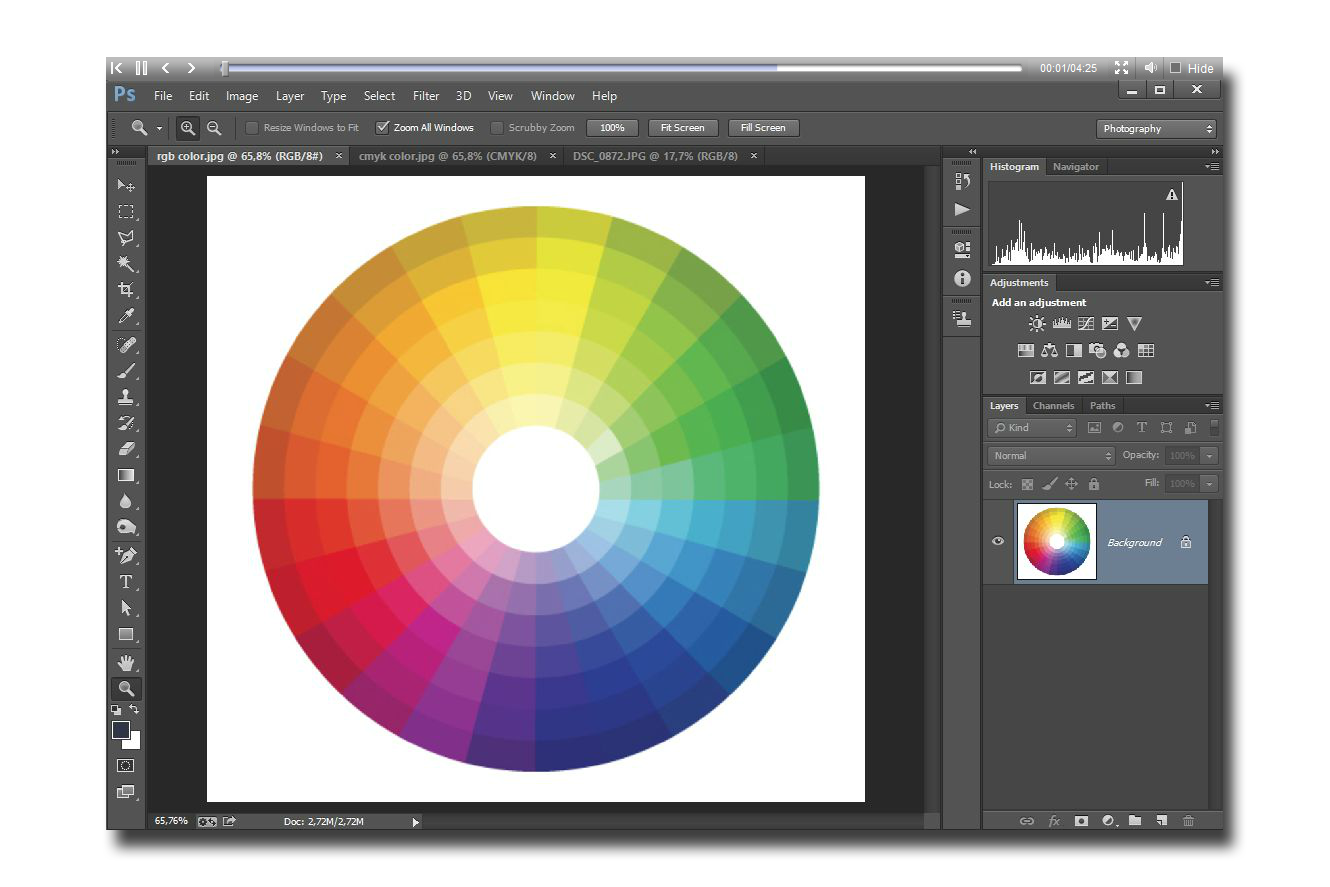
Task: Choose the Pen tool
Action: point(126,555)
